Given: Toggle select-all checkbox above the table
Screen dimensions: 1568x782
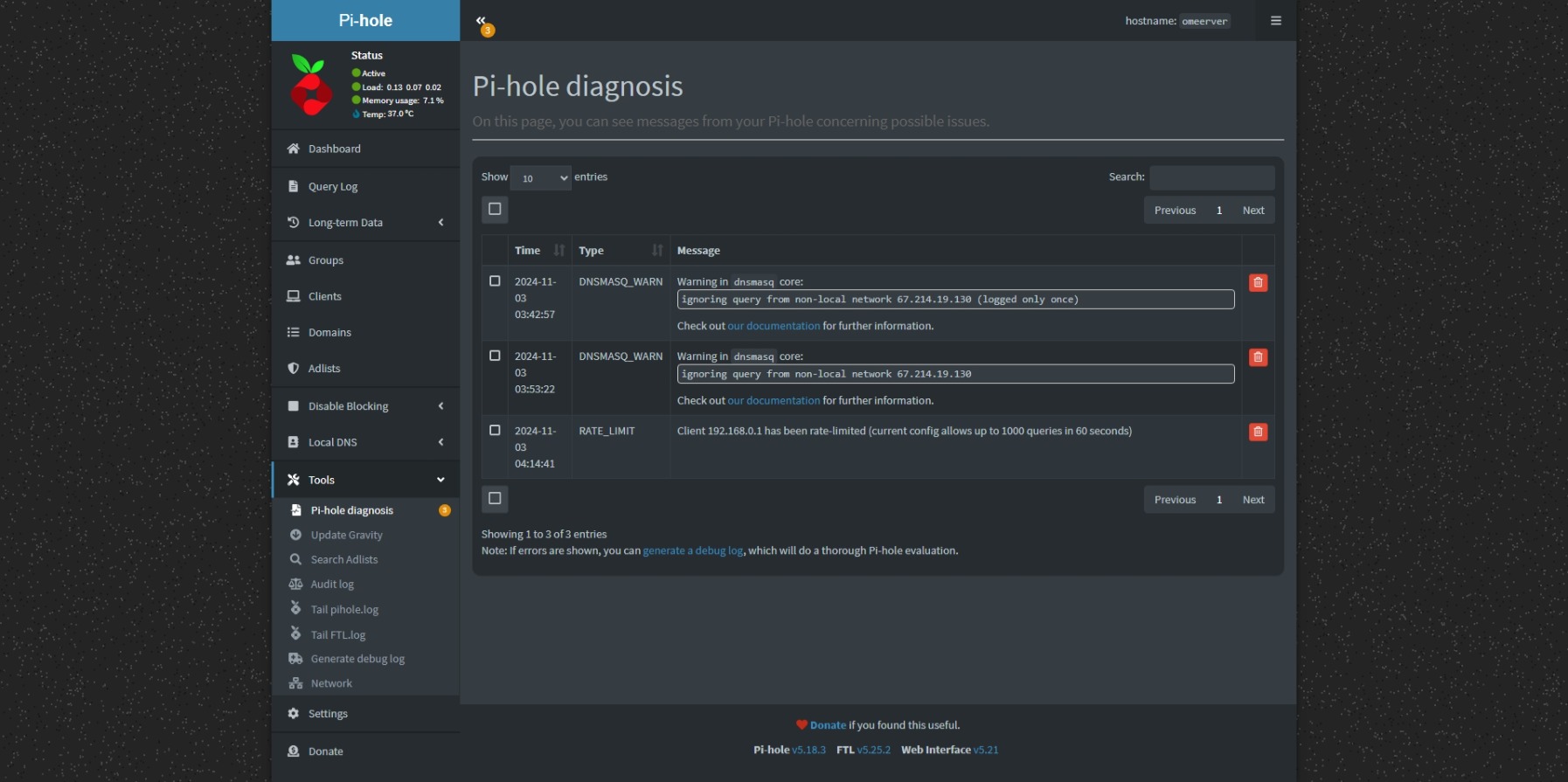Looking at the screenshot, I should tap(495, 209).
